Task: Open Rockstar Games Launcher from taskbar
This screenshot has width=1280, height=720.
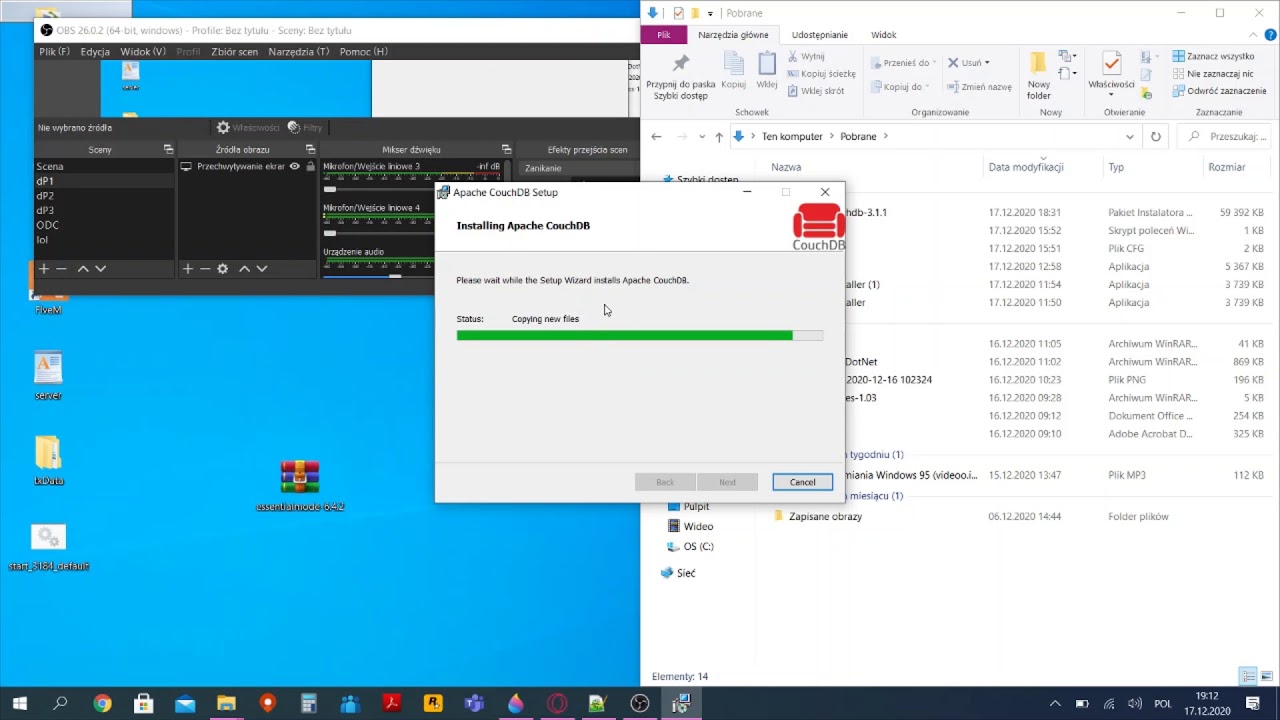Action: pos(433,704)
